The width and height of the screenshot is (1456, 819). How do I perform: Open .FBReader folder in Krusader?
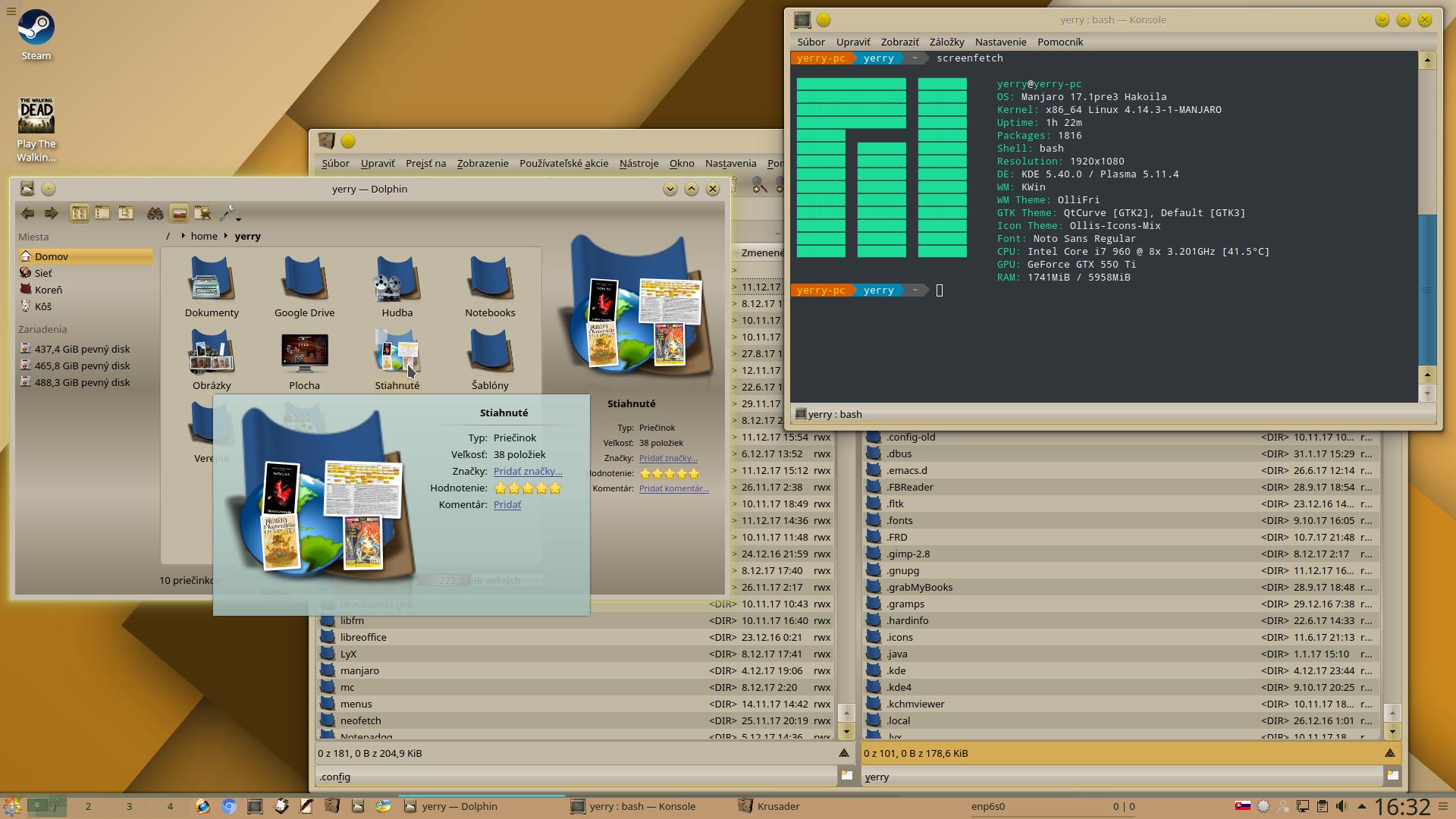(x=1120, y=487)
